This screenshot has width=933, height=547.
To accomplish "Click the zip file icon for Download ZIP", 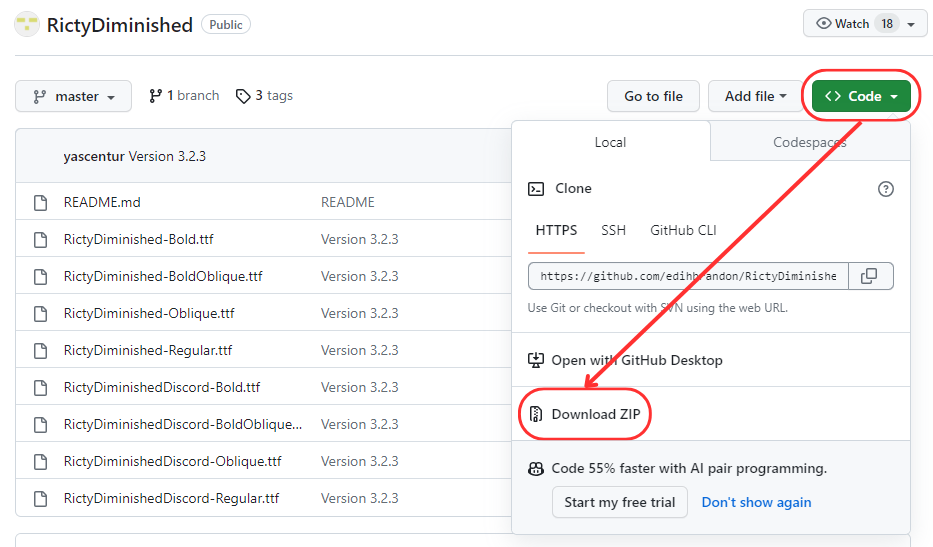I will (536, 414).
